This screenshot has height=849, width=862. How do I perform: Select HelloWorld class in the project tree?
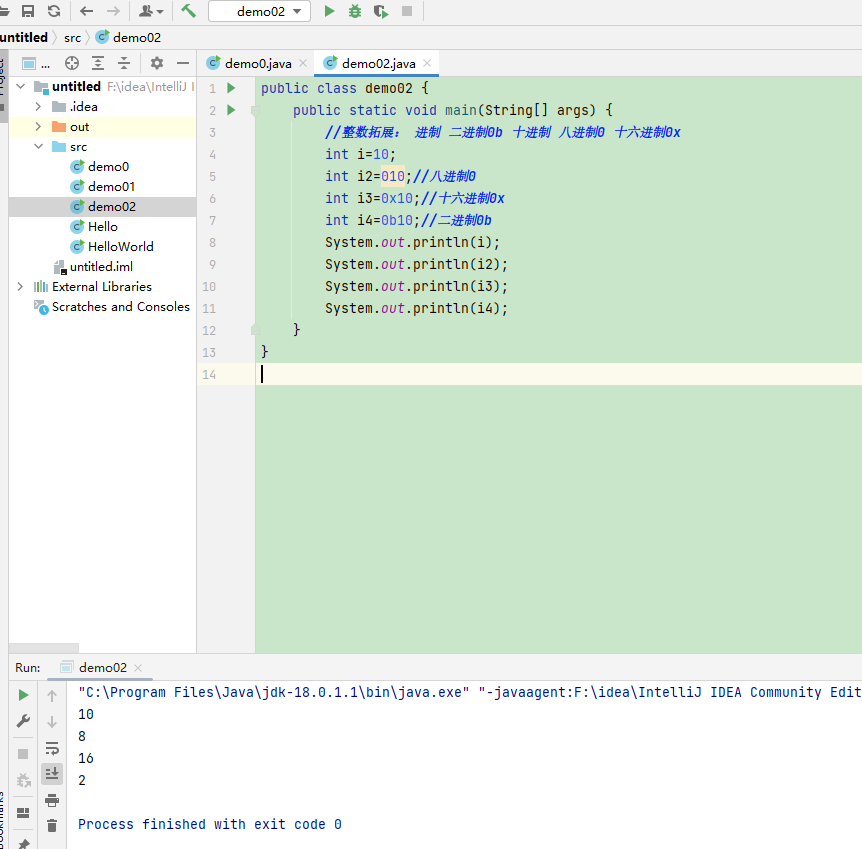coord(120,247)
